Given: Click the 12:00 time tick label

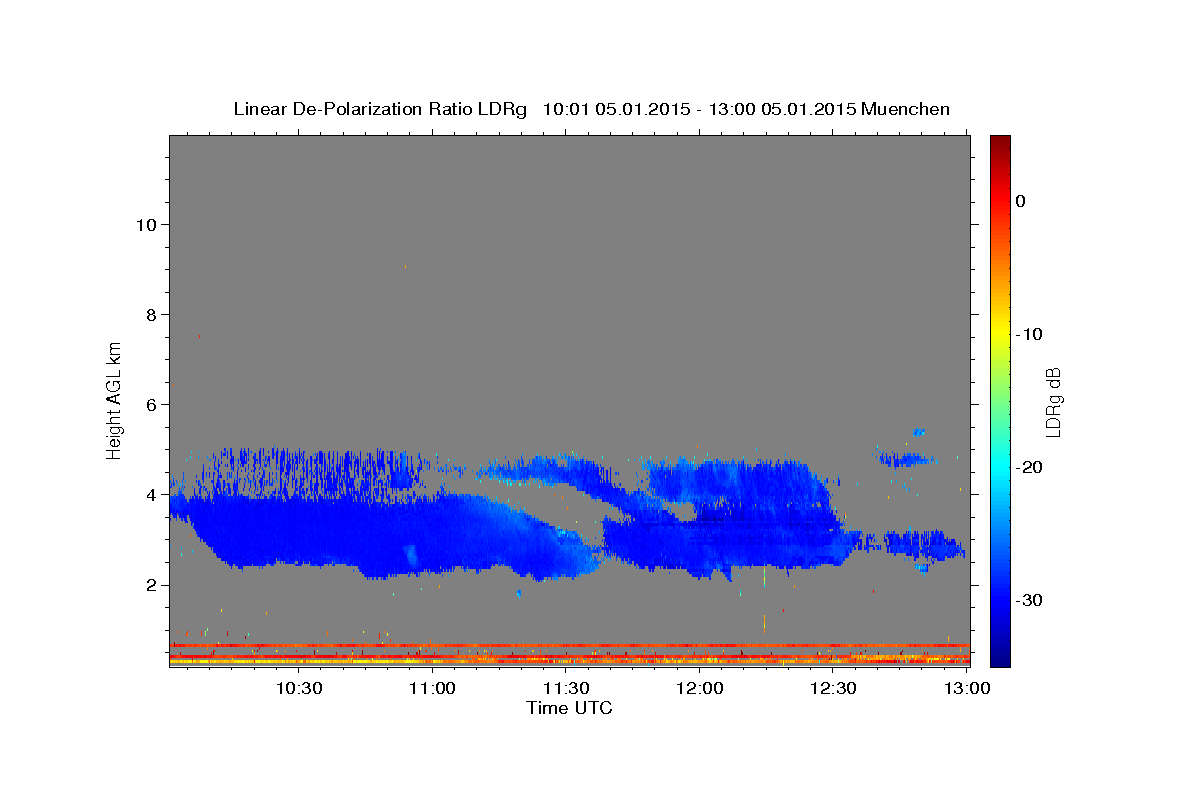Looking at the screenshot, I should [x=700, y=688].
